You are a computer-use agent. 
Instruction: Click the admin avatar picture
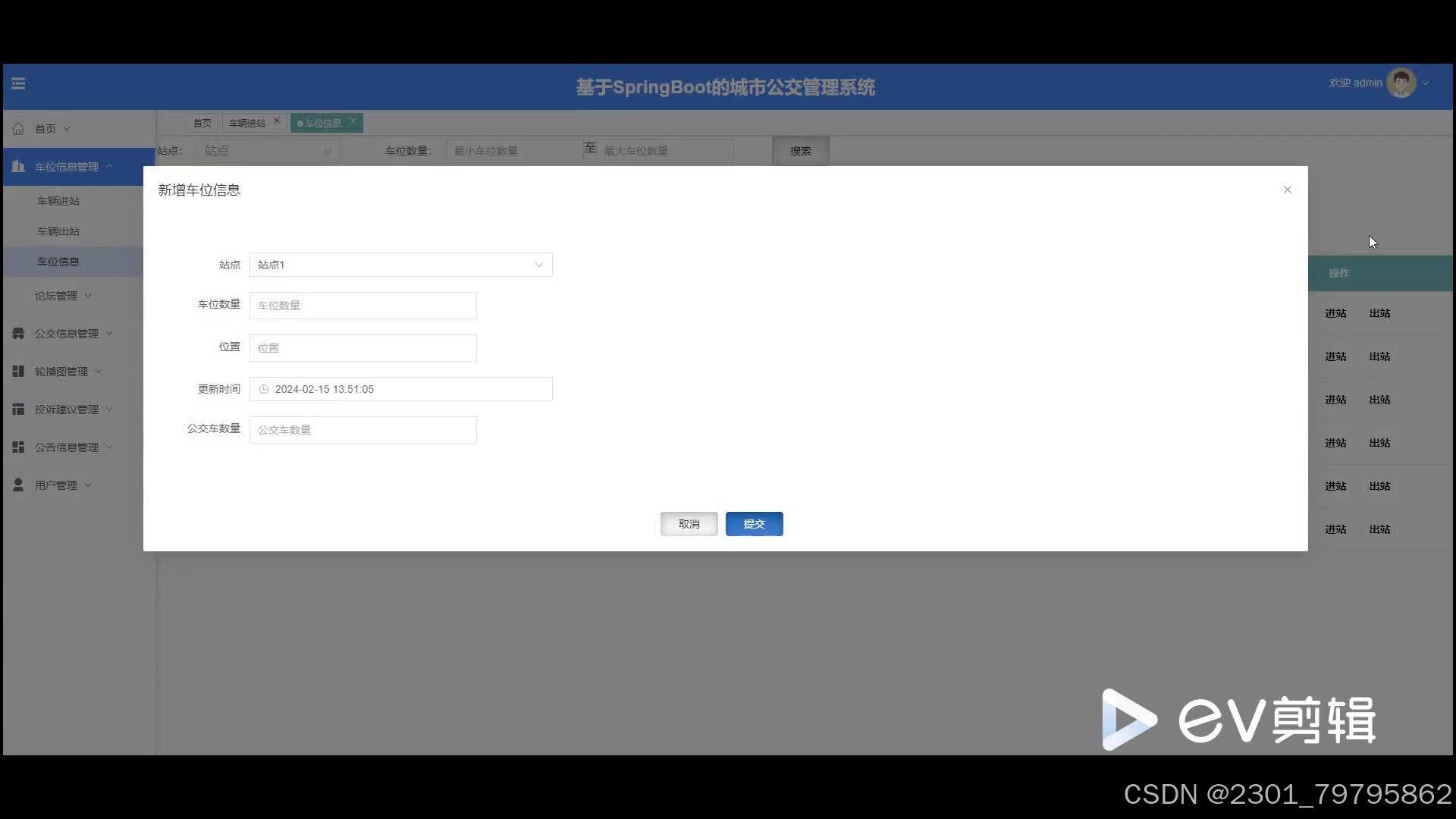coord(1400,83)
